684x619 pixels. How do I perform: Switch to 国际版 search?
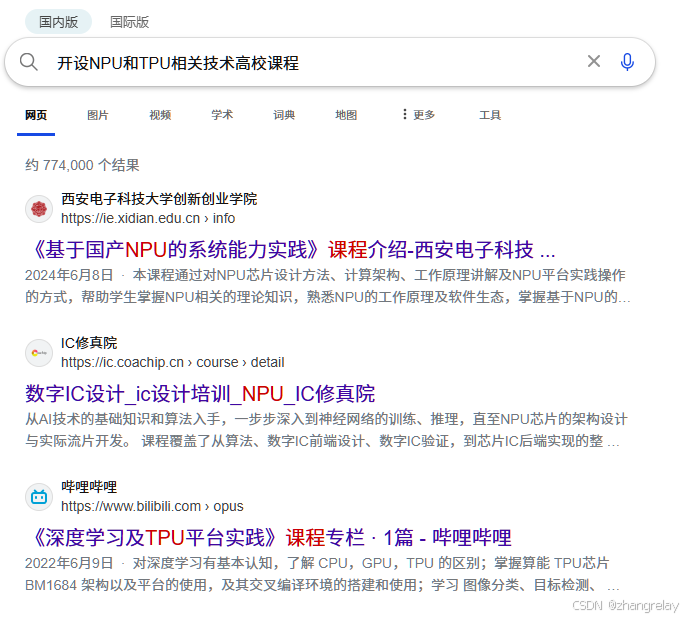coord(129,22)
